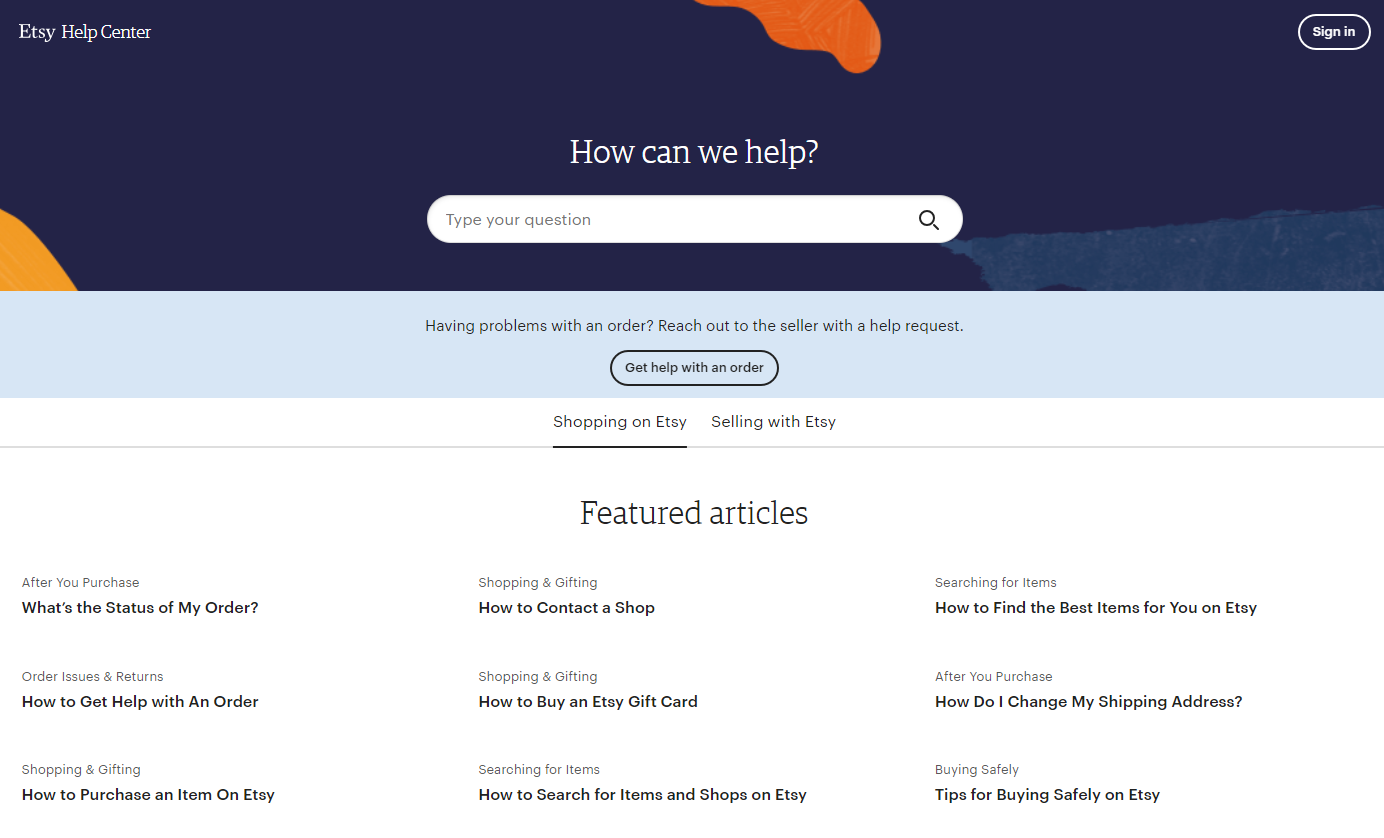1384x838 pixels.
Task: Open the Help Center home link
Action: [x=106, y=32]
